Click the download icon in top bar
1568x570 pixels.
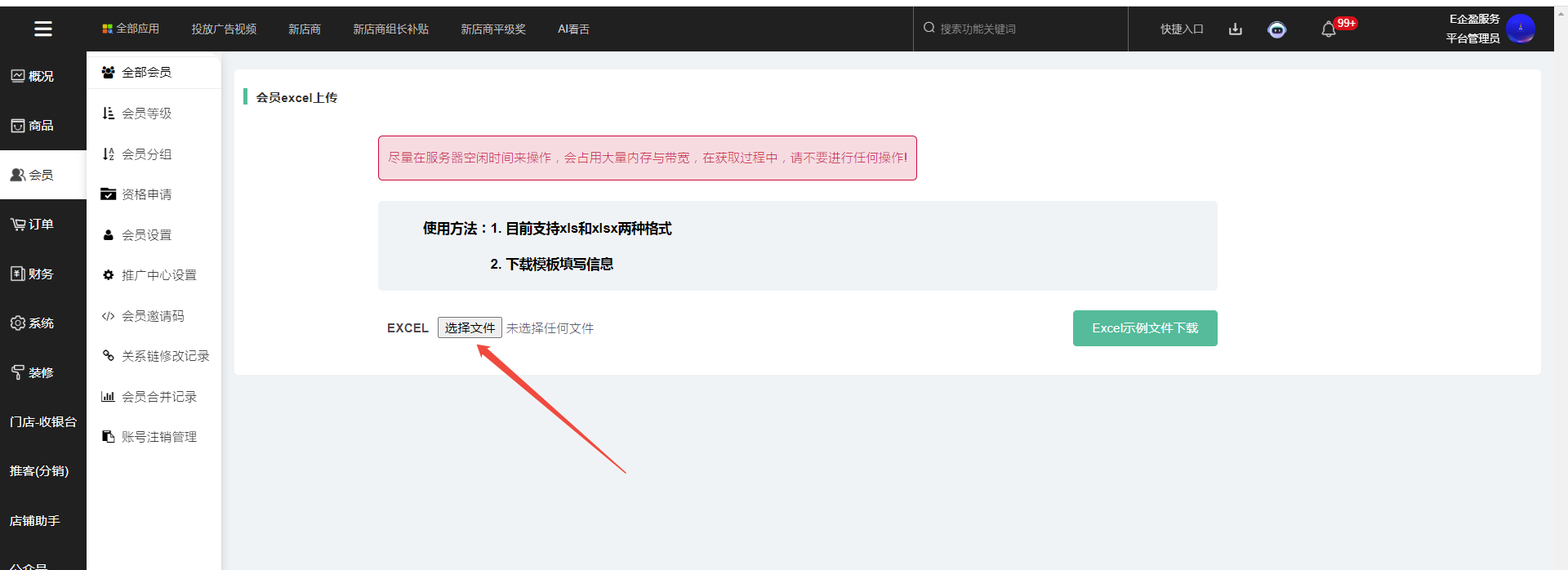click(x=1236, y=29)
